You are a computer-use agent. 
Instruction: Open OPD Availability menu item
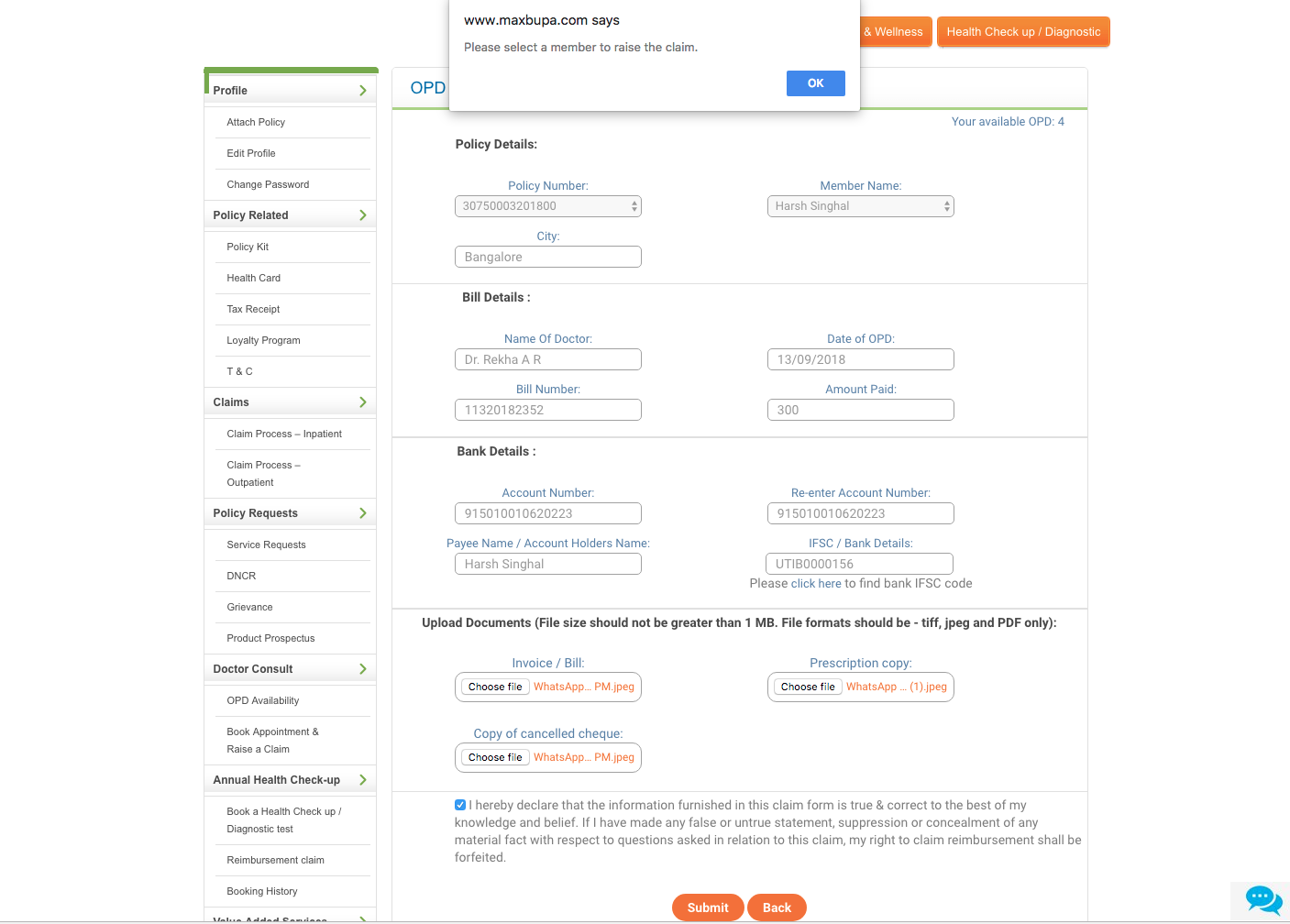click(x=263, y=700)
